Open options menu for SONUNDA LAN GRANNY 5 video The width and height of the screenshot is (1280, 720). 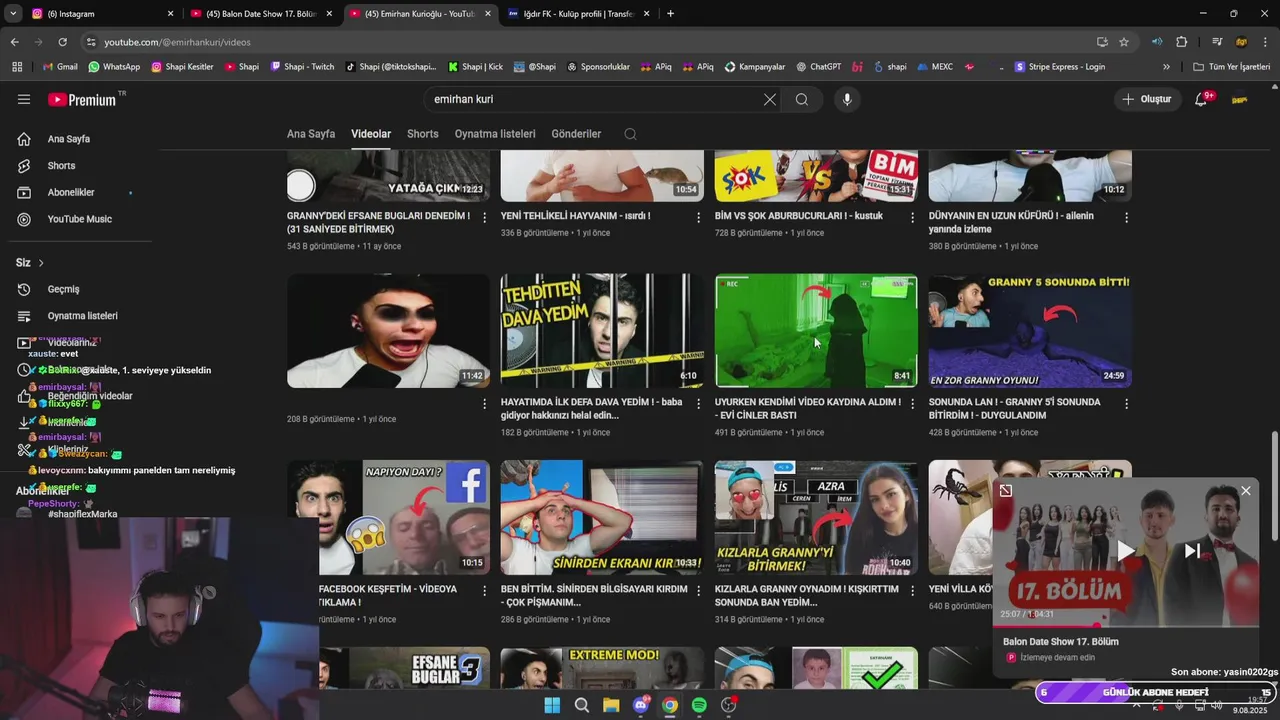[1126, 404]
